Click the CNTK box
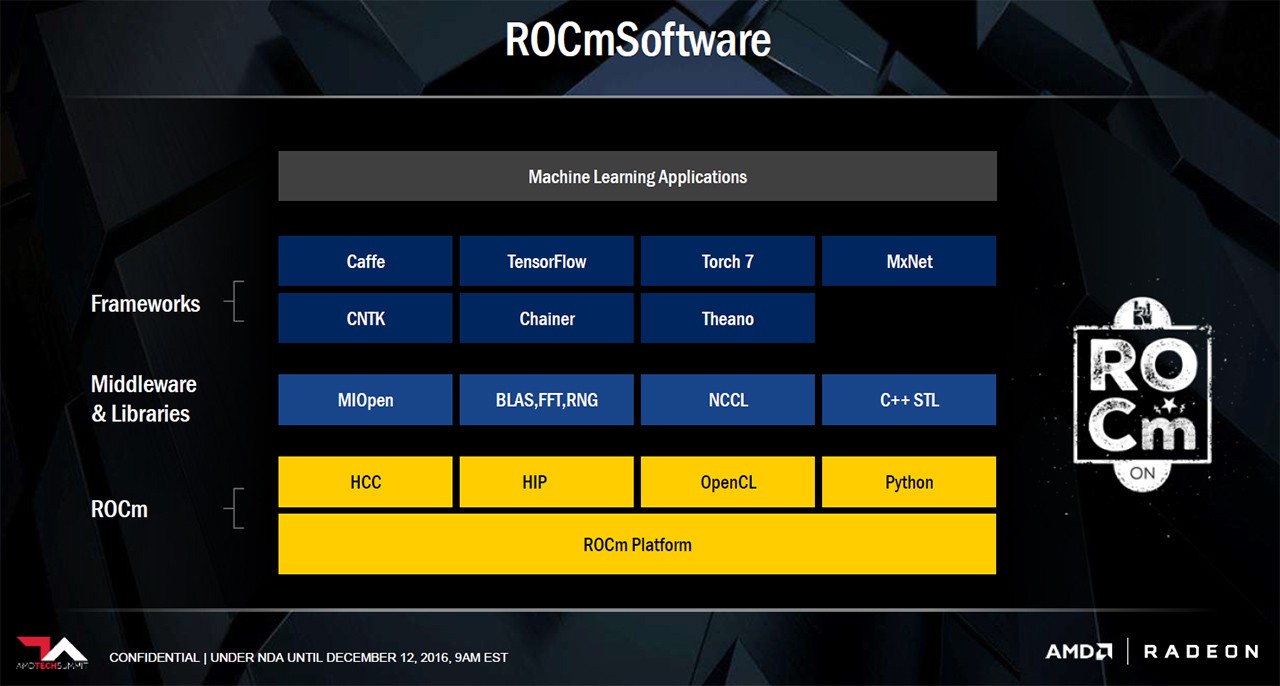The width and height of the screenshot is (1280, 686). click(365, 318)
